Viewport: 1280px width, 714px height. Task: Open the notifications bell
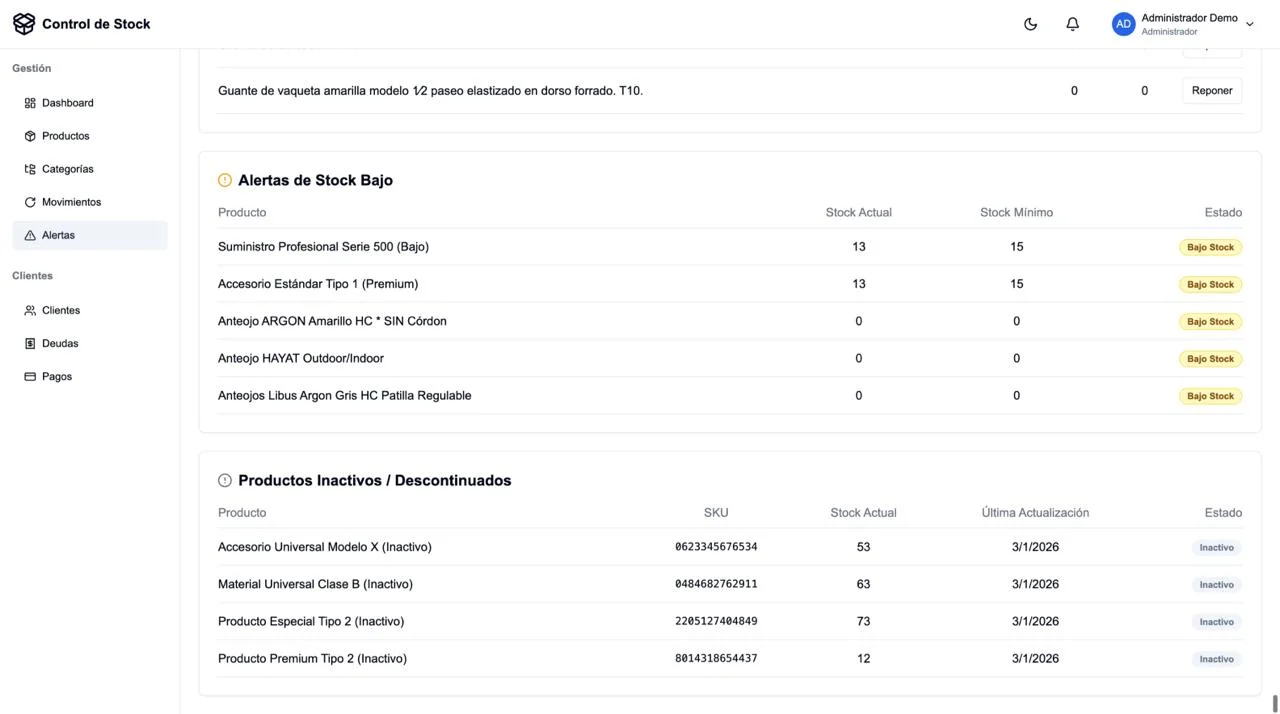pyautogui.click(x=1072, y=24)
